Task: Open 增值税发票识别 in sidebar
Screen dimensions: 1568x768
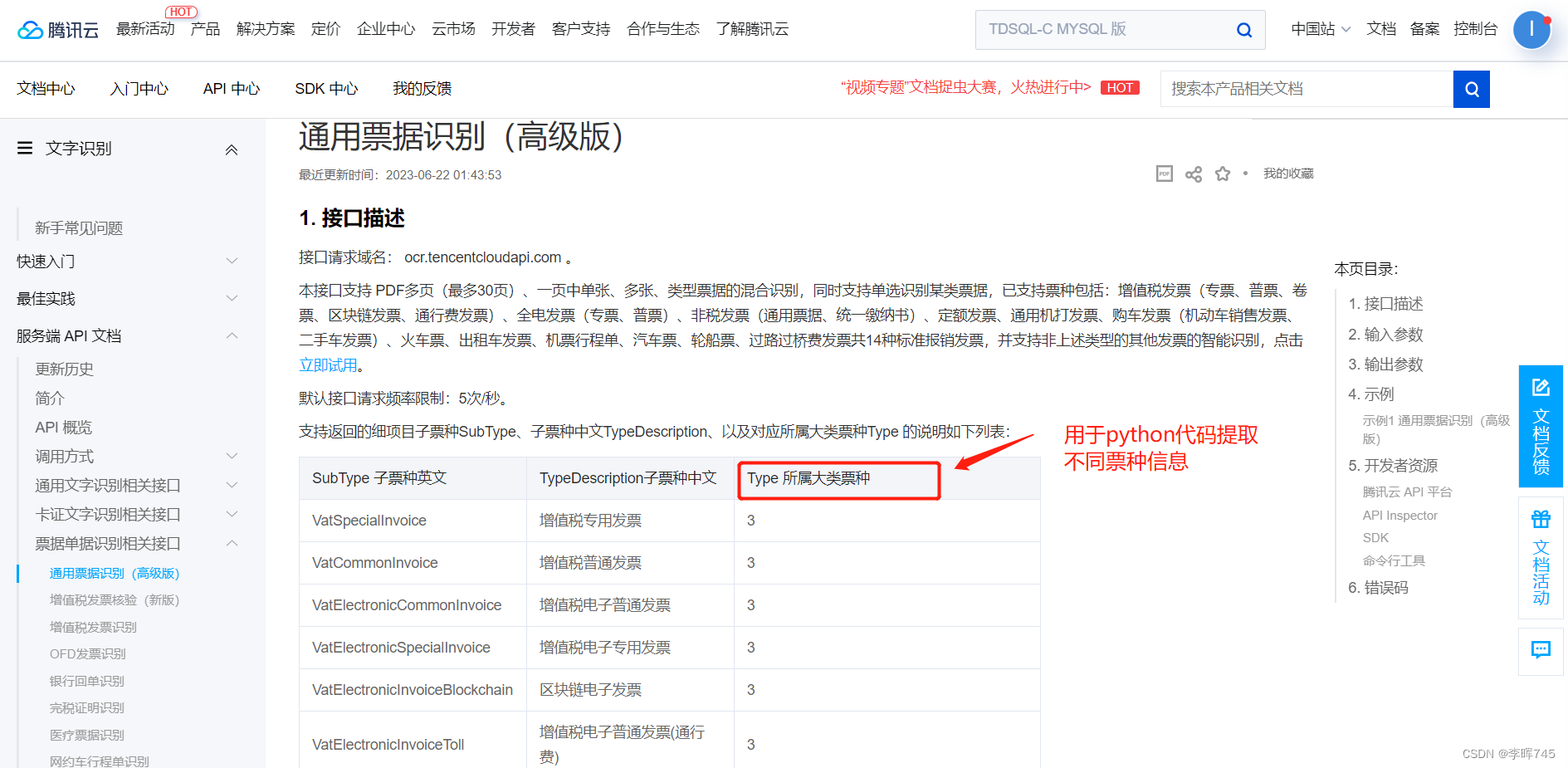Action: pos(93,627)
